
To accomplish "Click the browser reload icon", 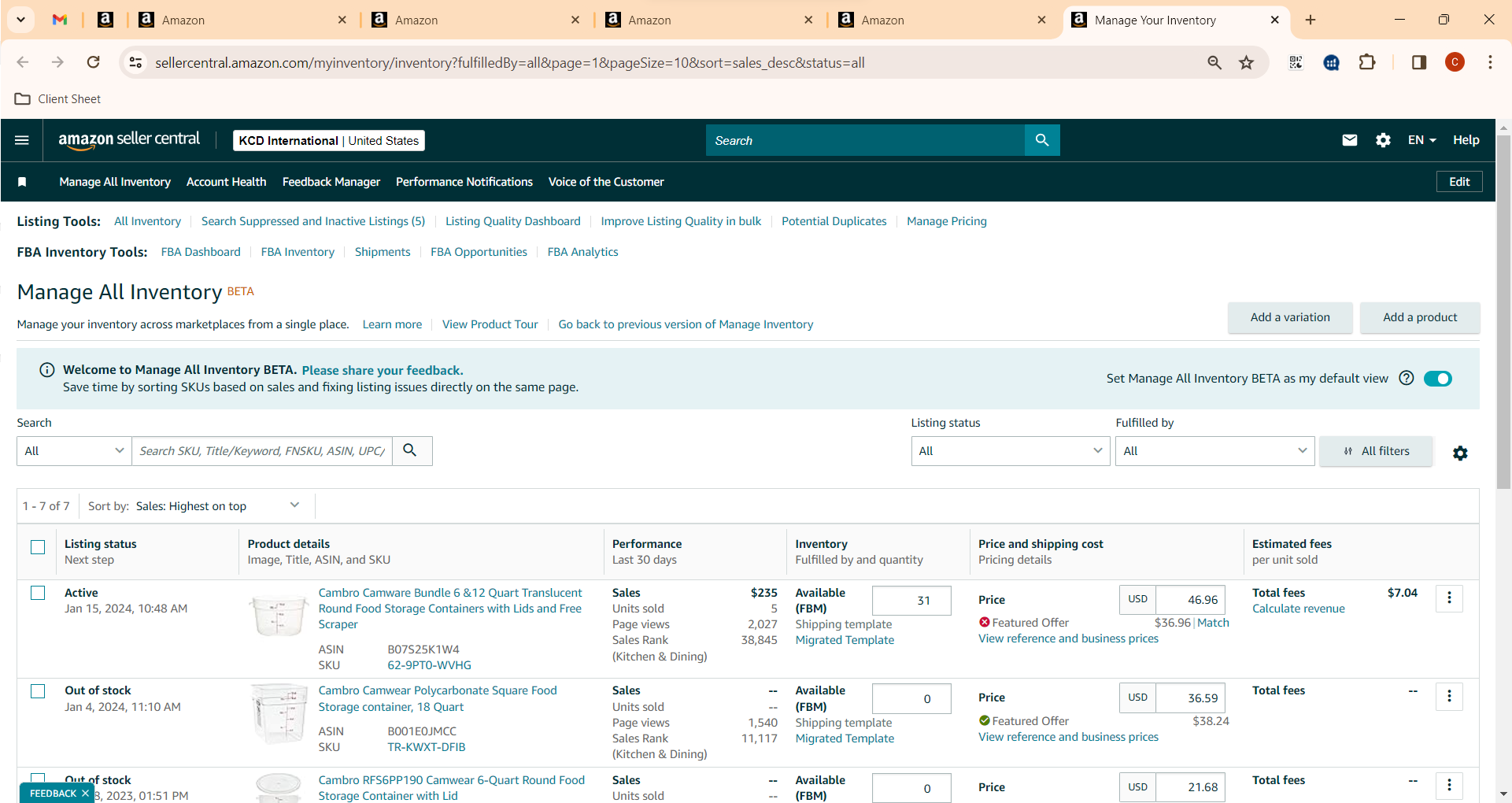I will point(93,62).
